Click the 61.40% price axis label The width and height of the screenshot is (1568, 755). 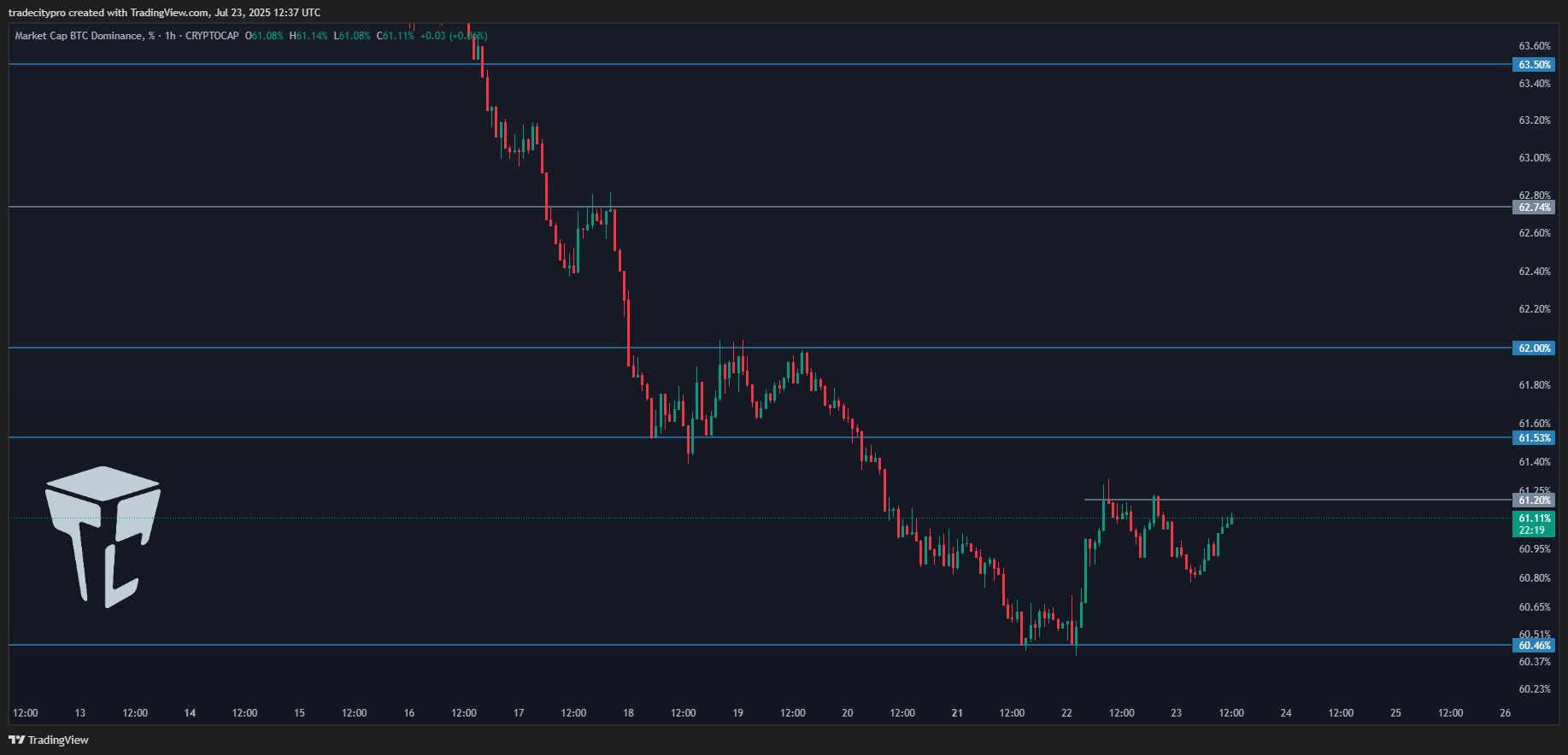pyautogui.click(x=1534, y=462)
